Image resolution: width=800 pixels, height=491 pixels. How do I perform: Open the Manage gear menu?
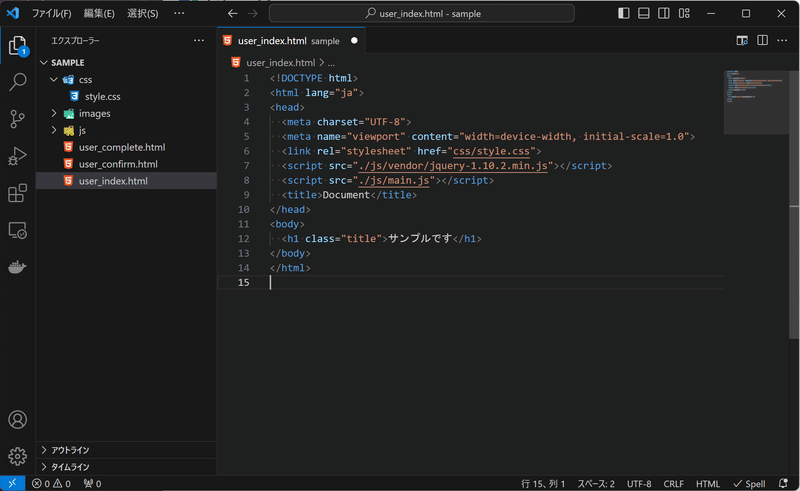[x=18, y=456]
